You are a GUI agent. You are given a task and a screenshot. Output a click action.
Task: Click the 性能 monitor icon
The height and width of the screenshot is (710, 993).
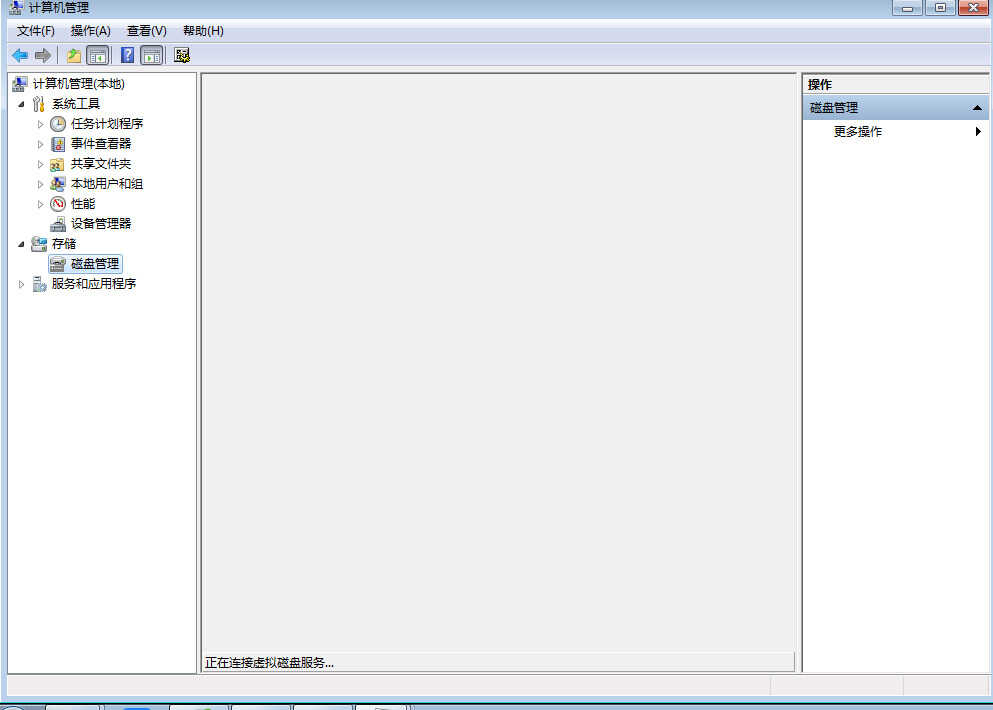[x=58, y=204]
